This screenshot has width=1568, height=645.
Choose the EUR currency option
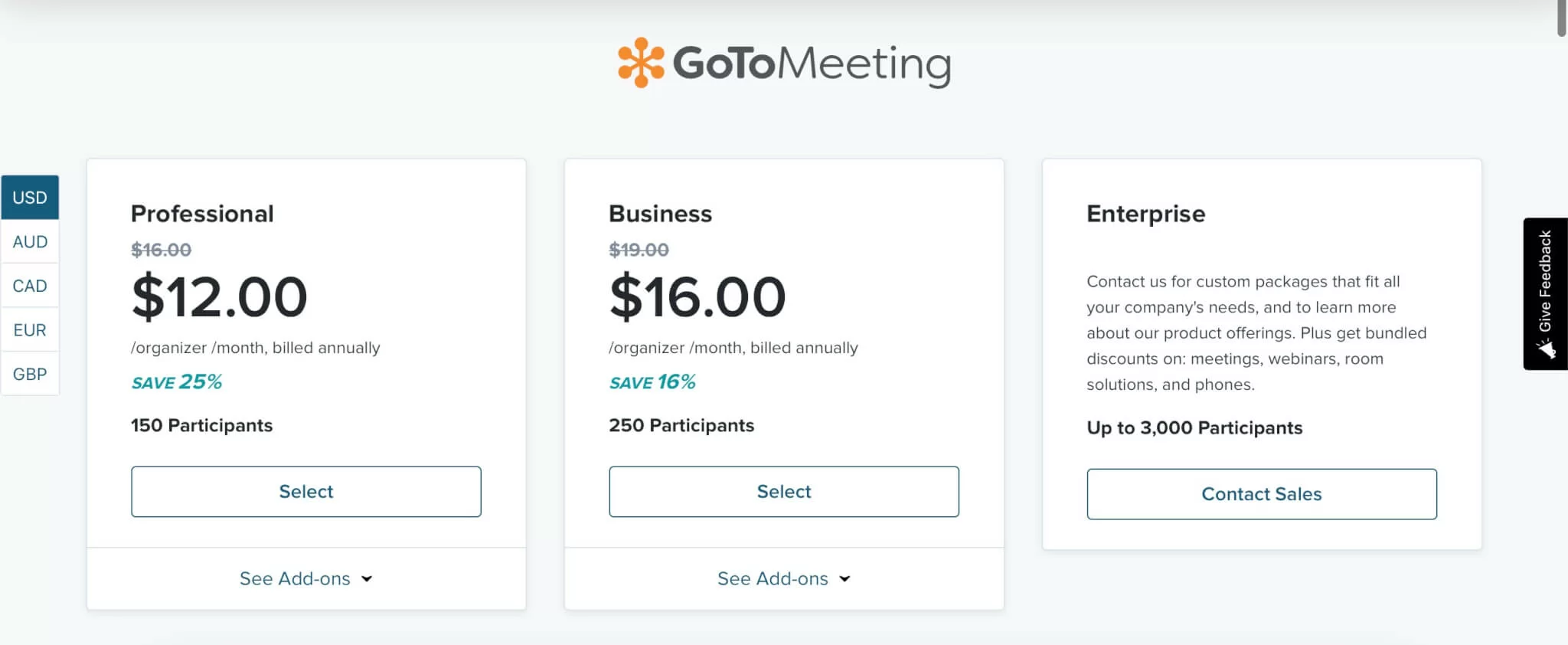30,330
